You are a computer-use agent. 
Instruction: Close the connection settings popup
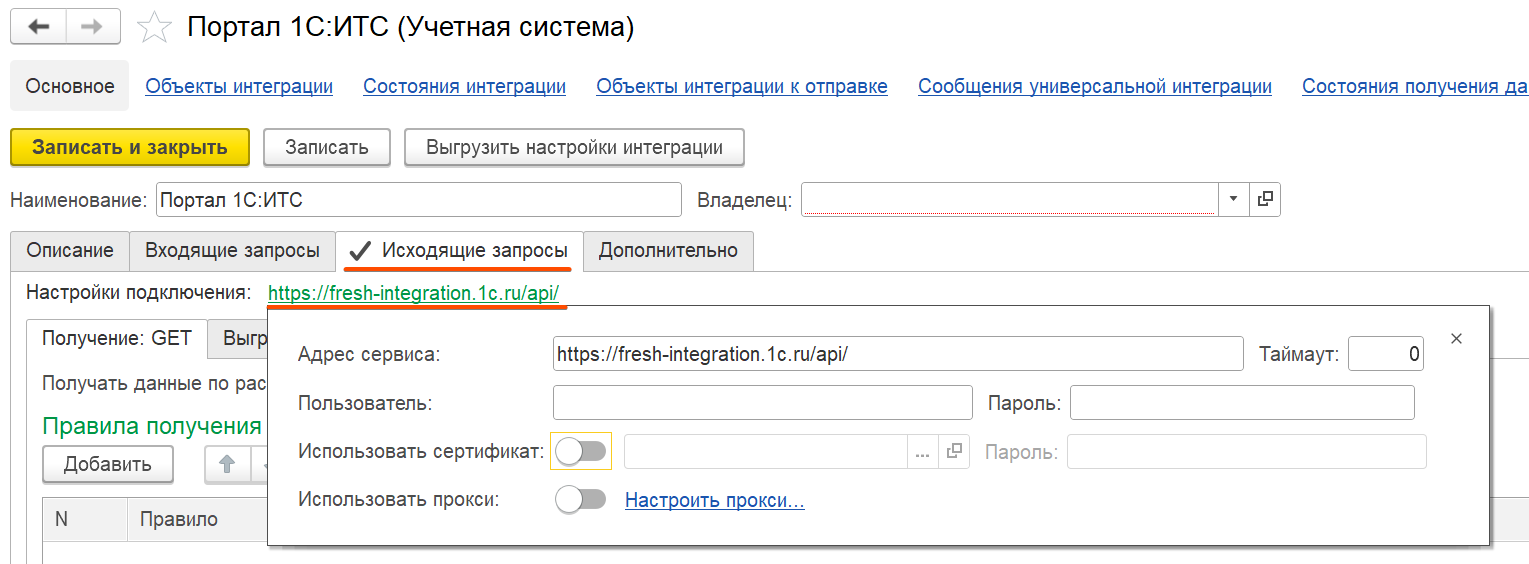coord(1456,339)
